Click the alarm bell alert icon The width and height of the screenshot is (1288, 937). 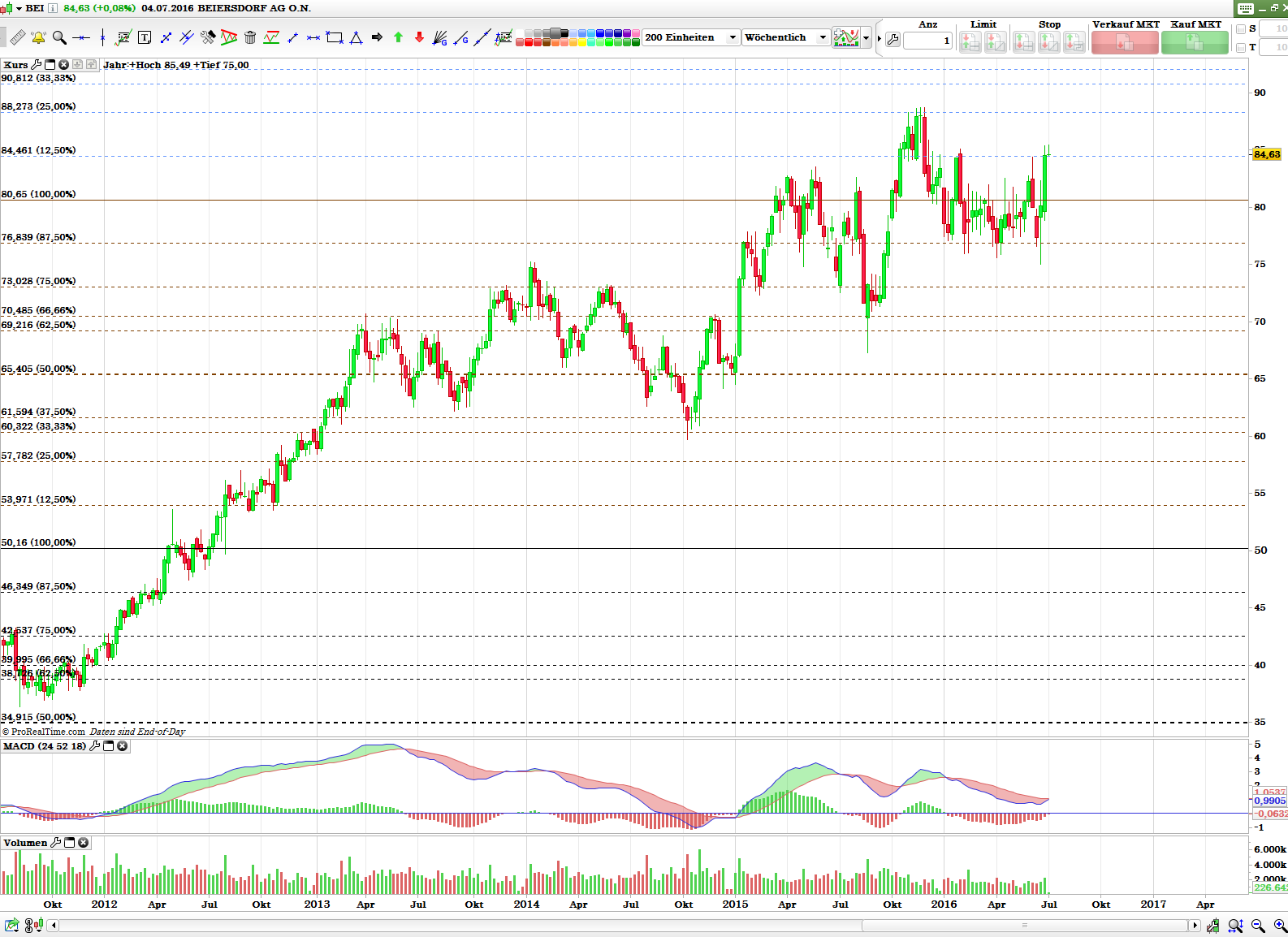coord(38,37)
